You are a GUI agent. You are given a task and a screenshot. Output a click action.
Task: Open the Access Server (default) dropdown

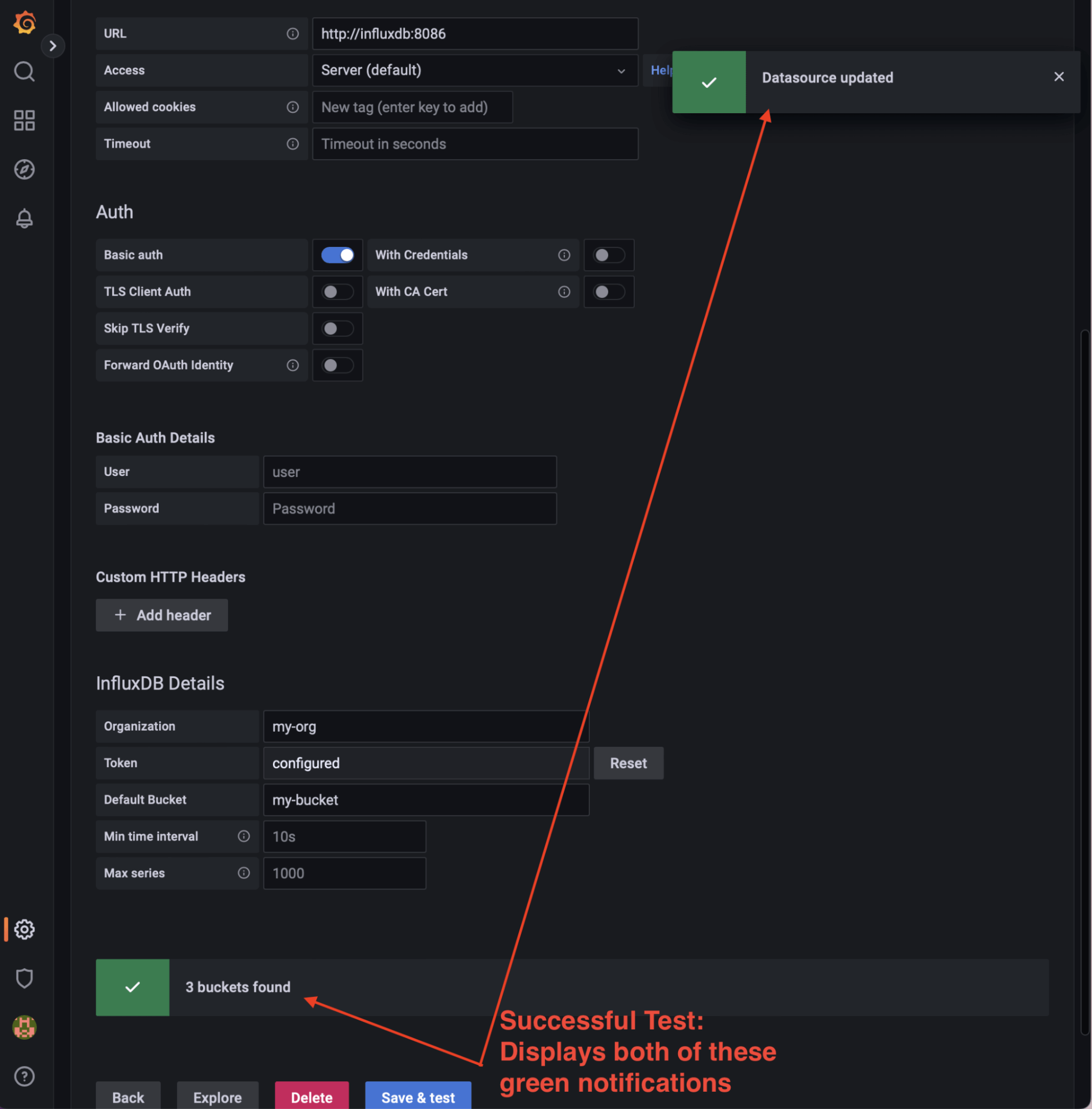pos(474,70)
